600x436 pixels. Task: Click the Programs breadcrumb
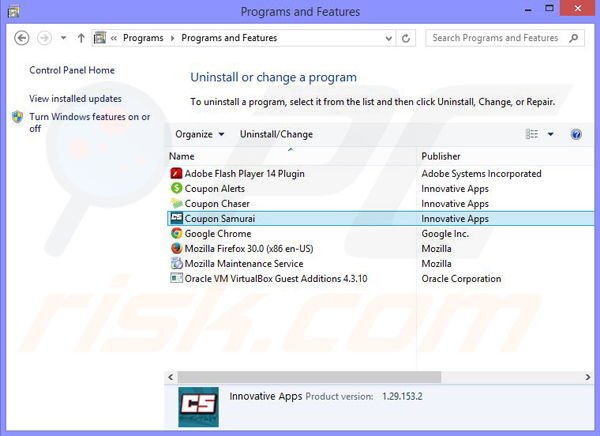tap(143, 38)
